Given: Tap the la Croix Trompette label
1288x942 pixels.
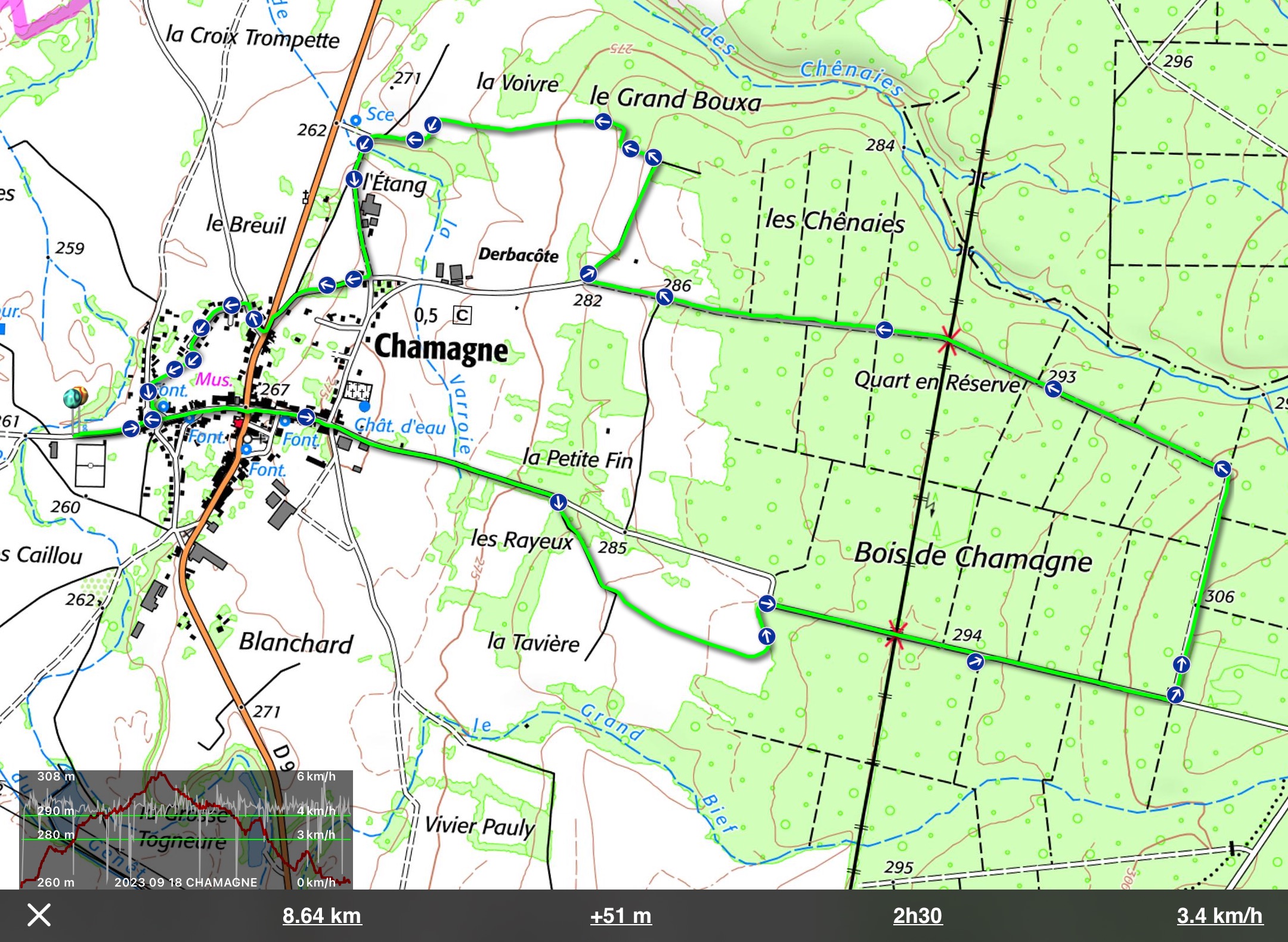Looking at the screenshot, I should click(x=253, y=36).
